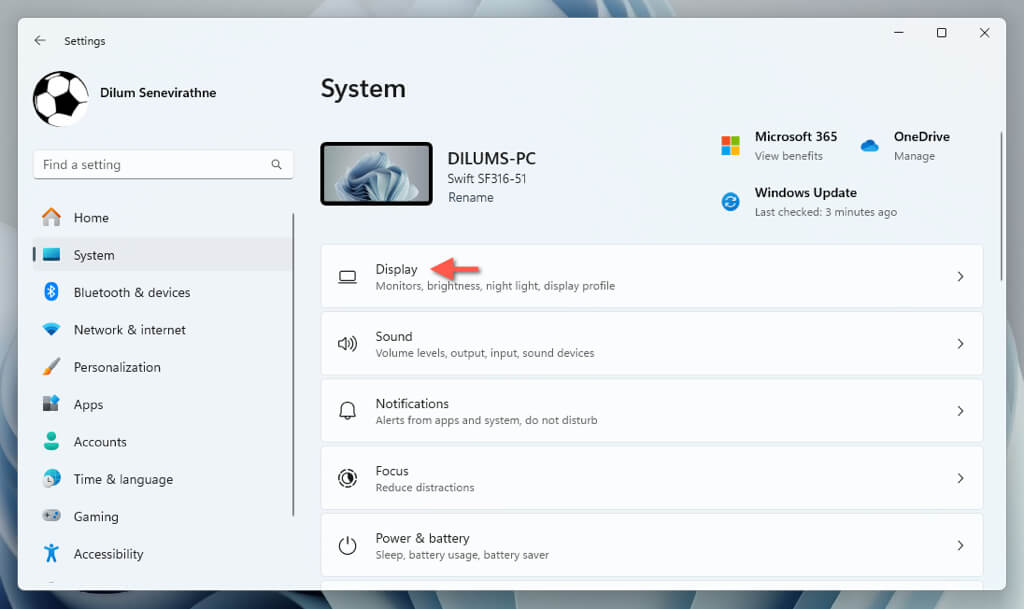Minimize the Settings window
The width and height of the screenshot is (1024, 609).
point(899,33)
